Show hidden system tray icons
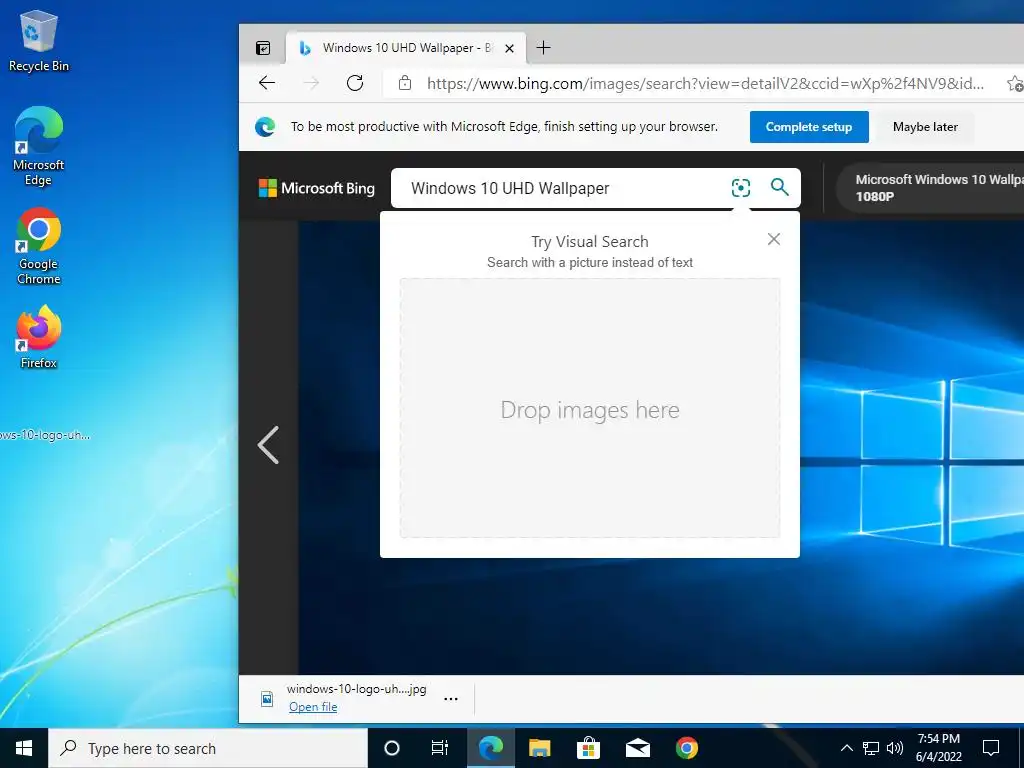Viewport: 1024px width, 768px height. (x=846, y=748)
